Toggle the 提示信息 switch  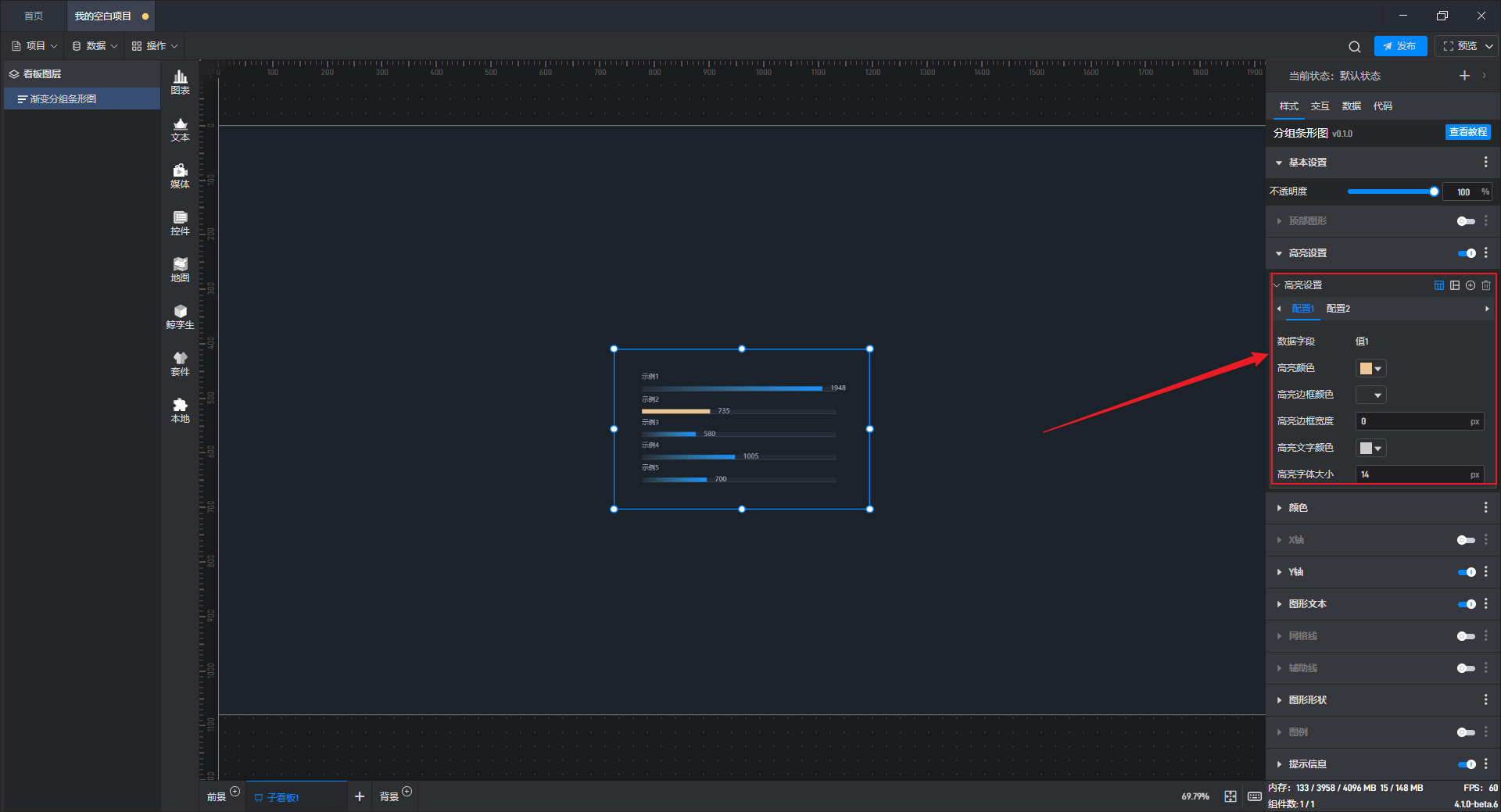[x=1467, y=764]
